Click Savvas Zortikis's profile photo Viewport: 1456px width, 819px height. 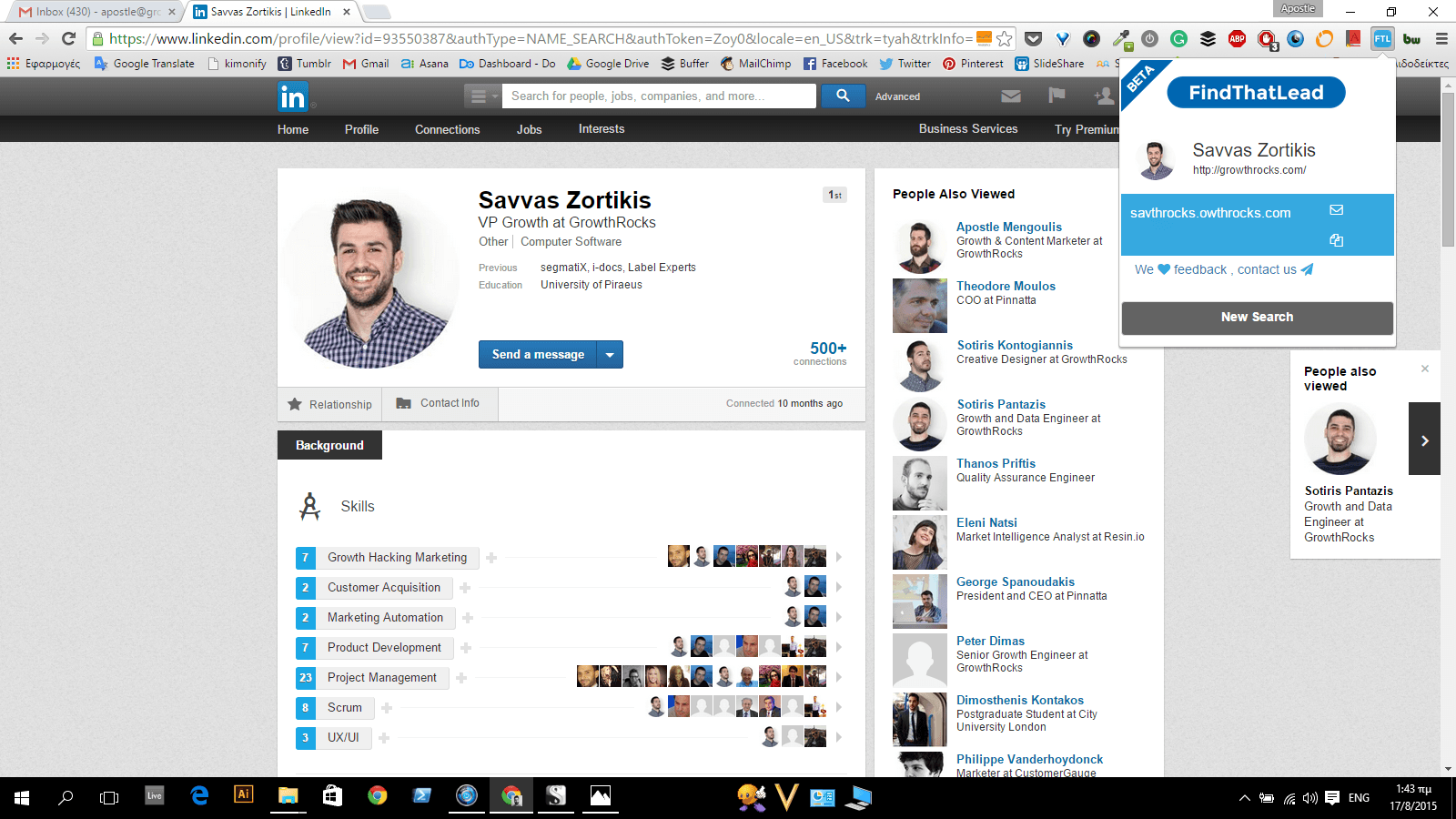(x=371, y=279)
